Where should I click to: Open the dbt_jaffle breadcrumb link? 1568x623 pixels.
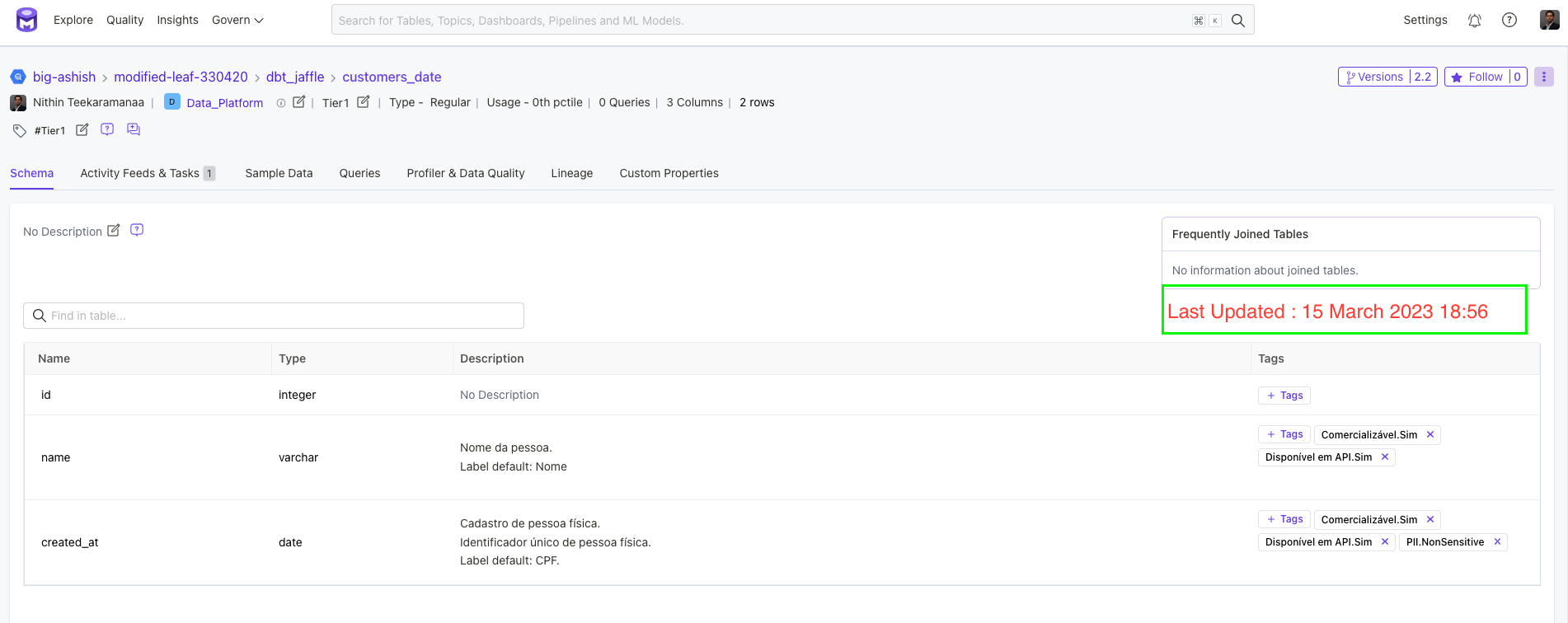tap(295, 77)
